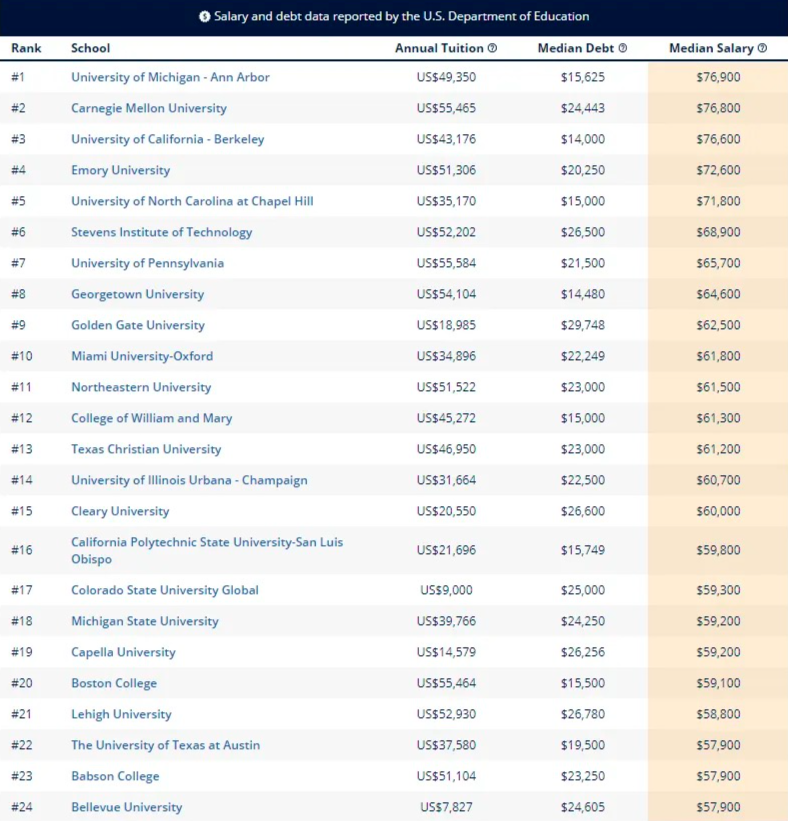Select the $61,300 salary value
This screenshot has height=821, width=788.
point(718,418)
